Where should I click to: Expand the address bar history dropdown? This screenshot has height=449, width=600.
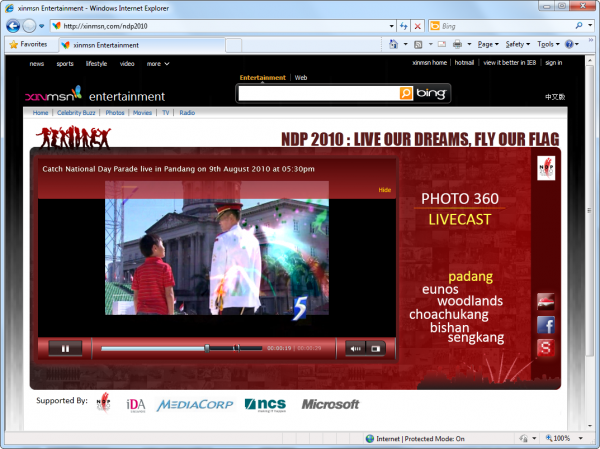(x=391, y=26)
